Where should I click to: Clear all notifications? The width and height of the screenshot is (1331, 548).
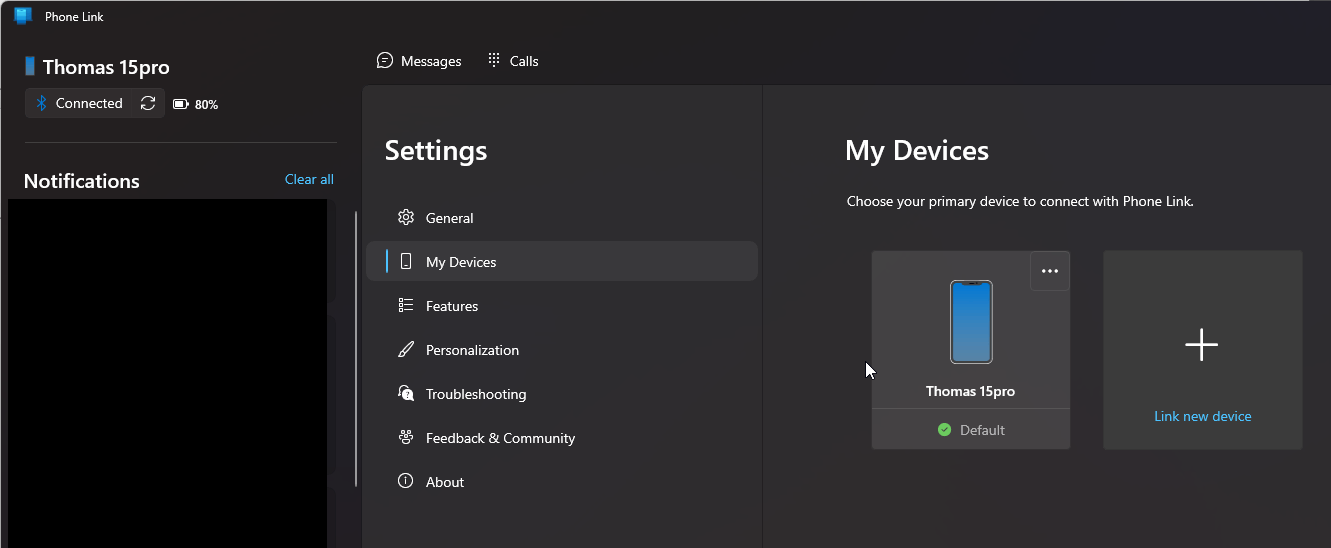[309, 179]
